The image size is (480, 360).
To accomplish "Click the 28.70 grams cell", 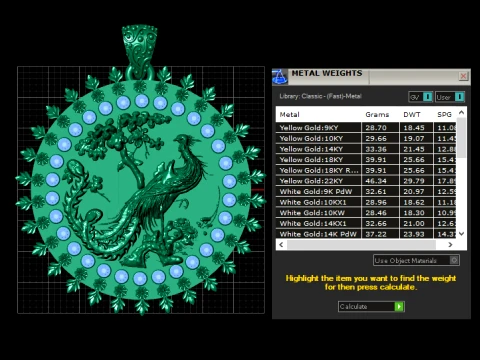I will click(380, 128).
